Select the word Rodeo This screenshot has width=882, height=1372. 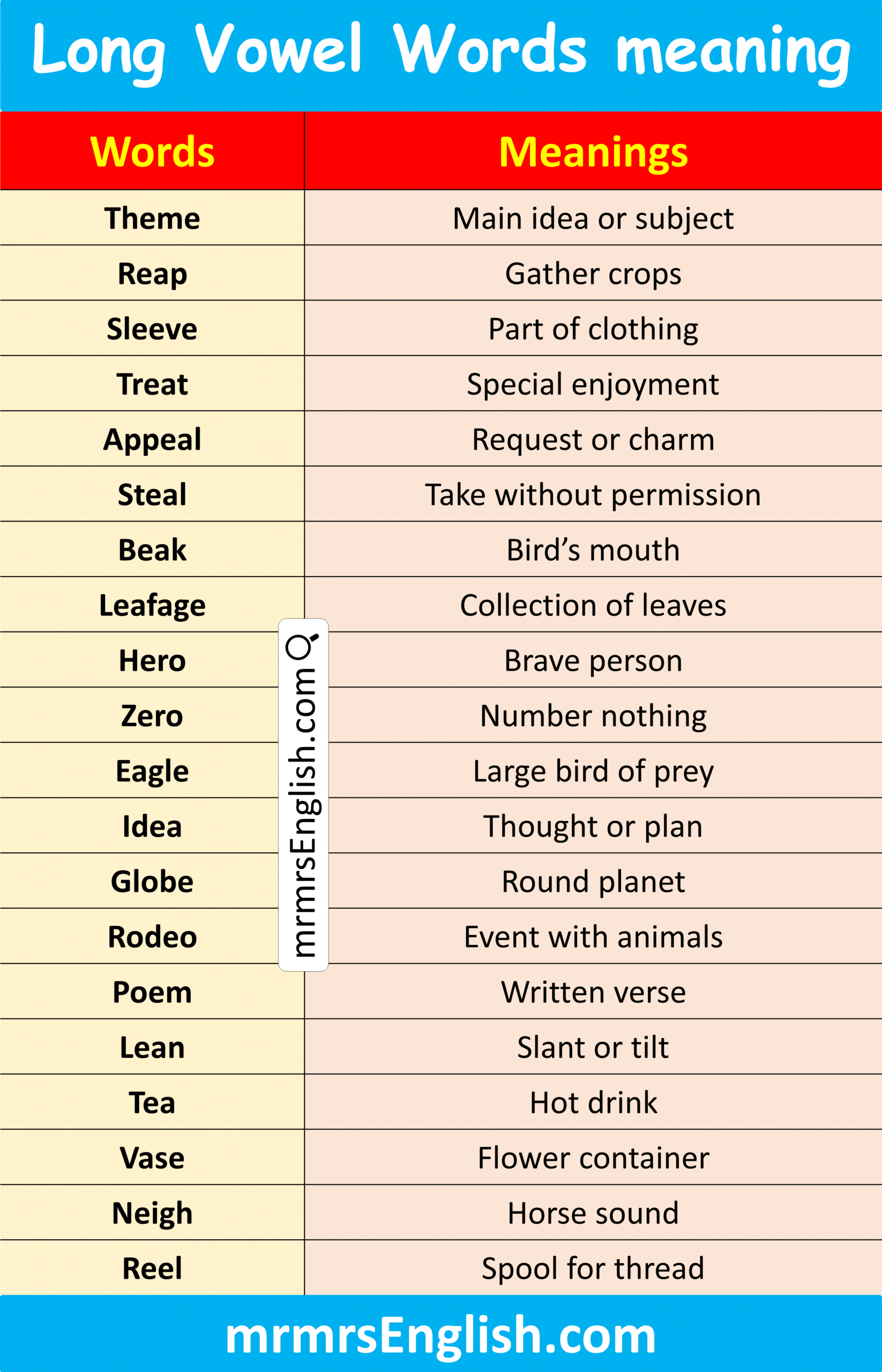152,937
